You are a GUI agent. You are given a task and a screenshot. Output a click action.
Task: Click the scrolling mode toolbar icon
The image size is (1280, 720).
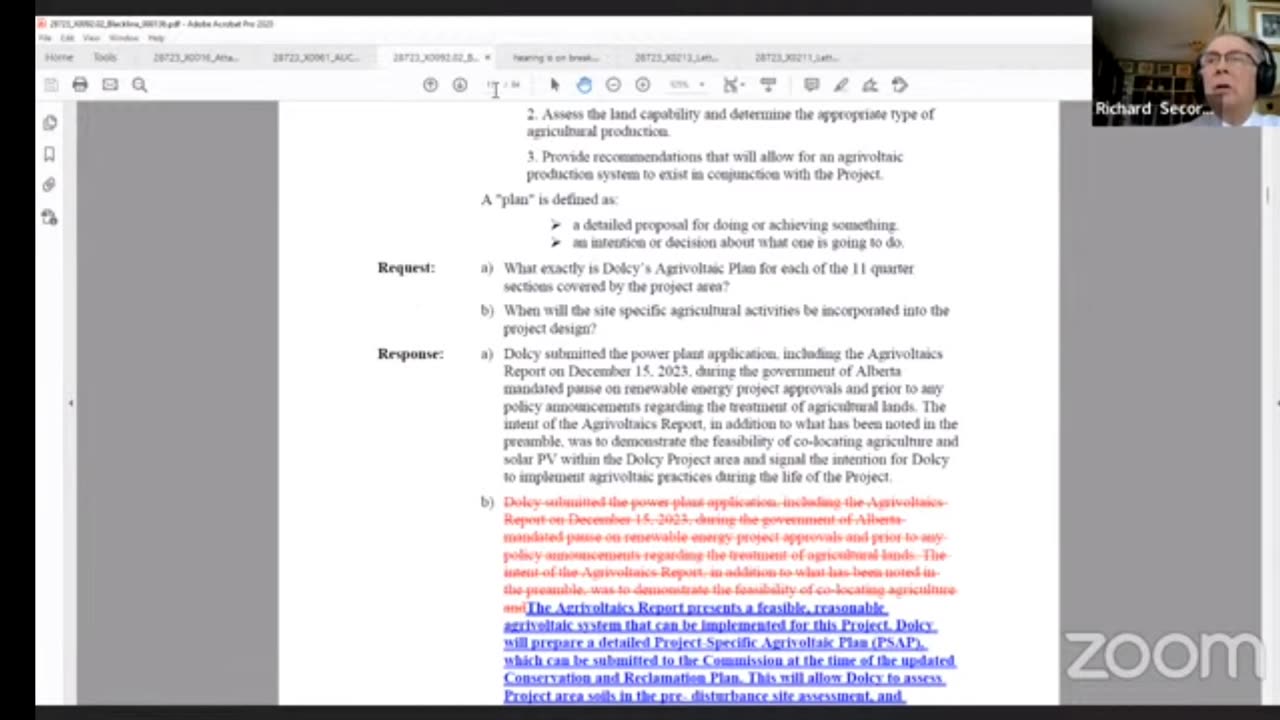point(768,85)
